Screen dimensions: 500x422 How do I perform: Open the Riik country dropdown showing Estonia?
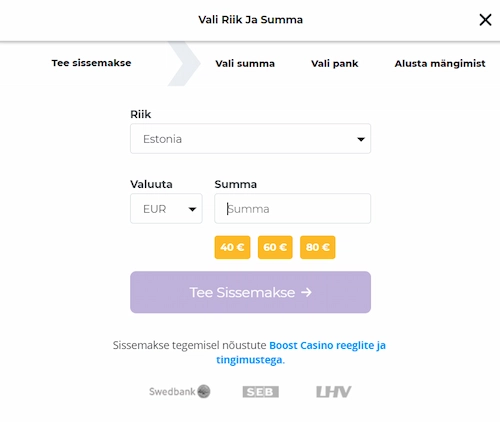tap(250, 139)
